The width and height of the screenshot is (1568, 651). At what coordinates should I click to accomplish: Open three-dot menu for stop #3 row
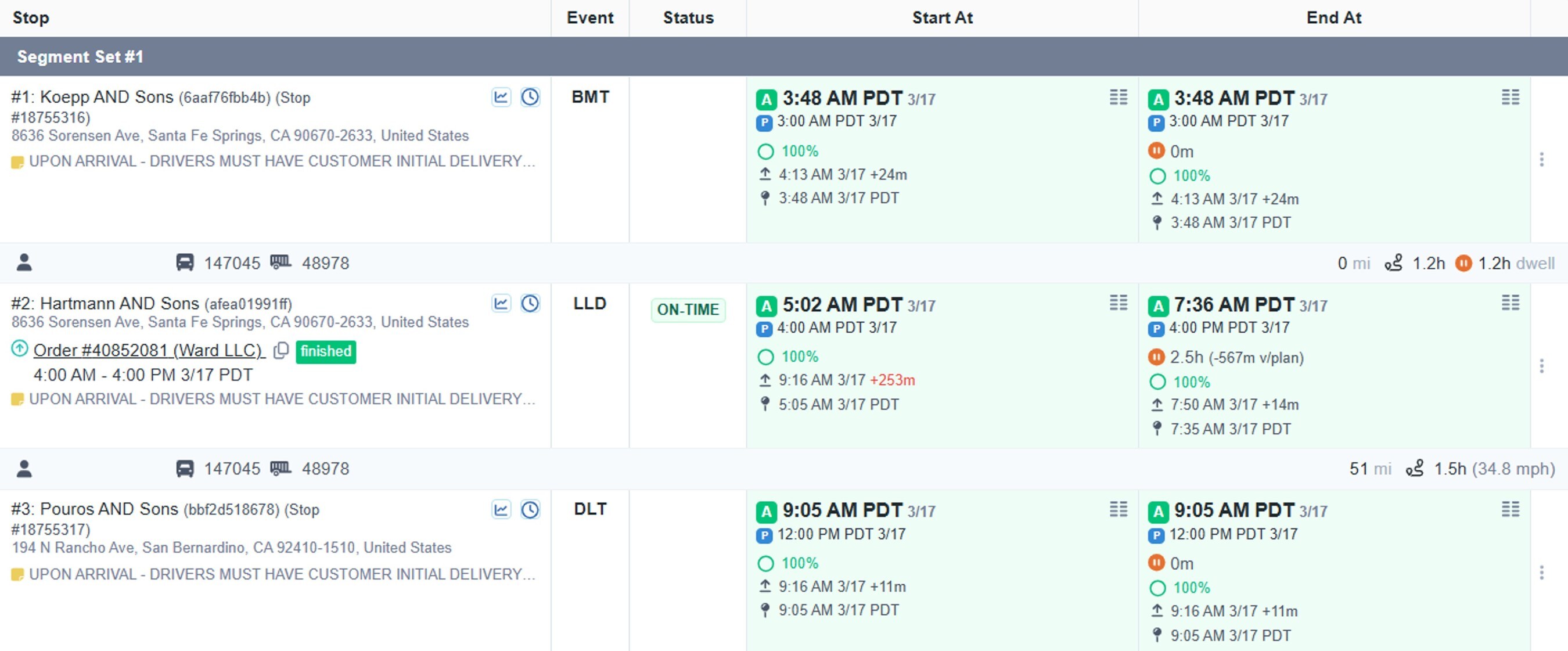point(1541,573)
